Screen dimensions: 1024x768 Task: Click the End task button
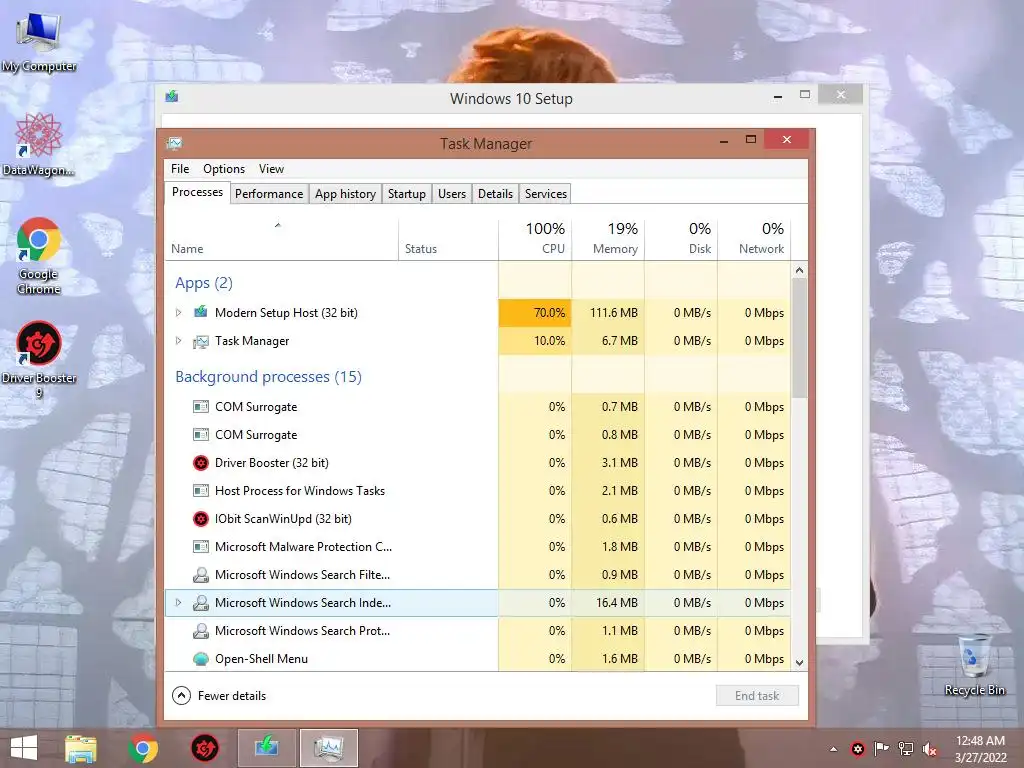(757, 696)
